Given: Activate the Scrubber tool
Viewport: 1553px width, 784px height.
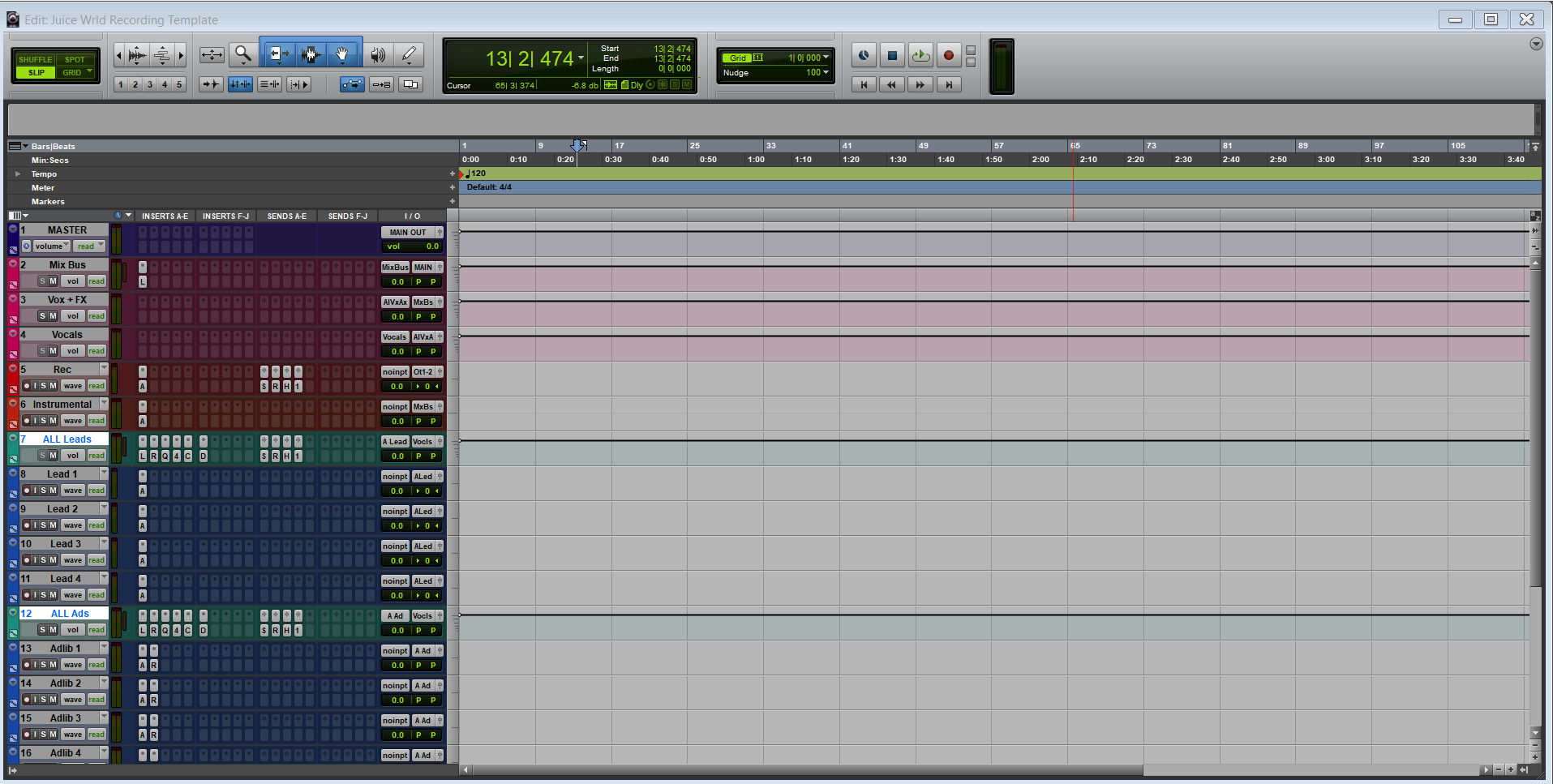Looking at the screenshot, I should pyautogui.click(x=376, y=54).
